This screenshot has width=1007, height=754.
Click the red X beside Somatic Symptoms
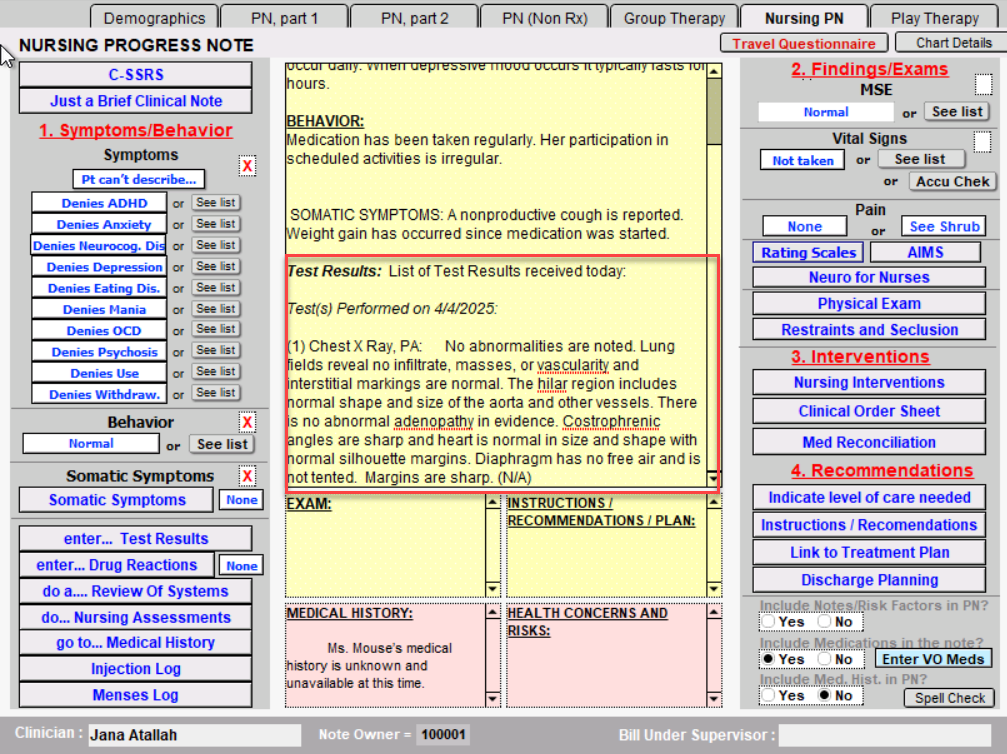[x=247, y=476]
